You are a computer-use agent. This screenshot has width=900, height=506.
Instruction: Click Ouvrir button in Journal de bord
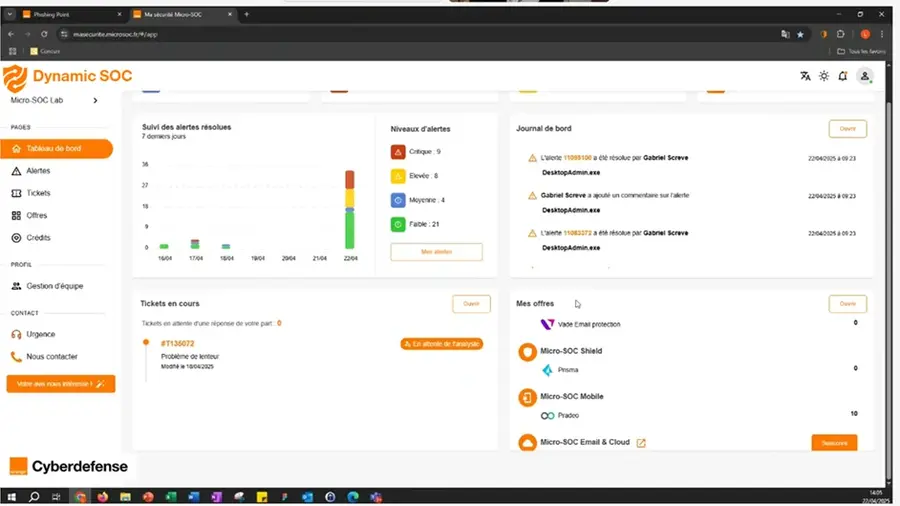[847, 129]
